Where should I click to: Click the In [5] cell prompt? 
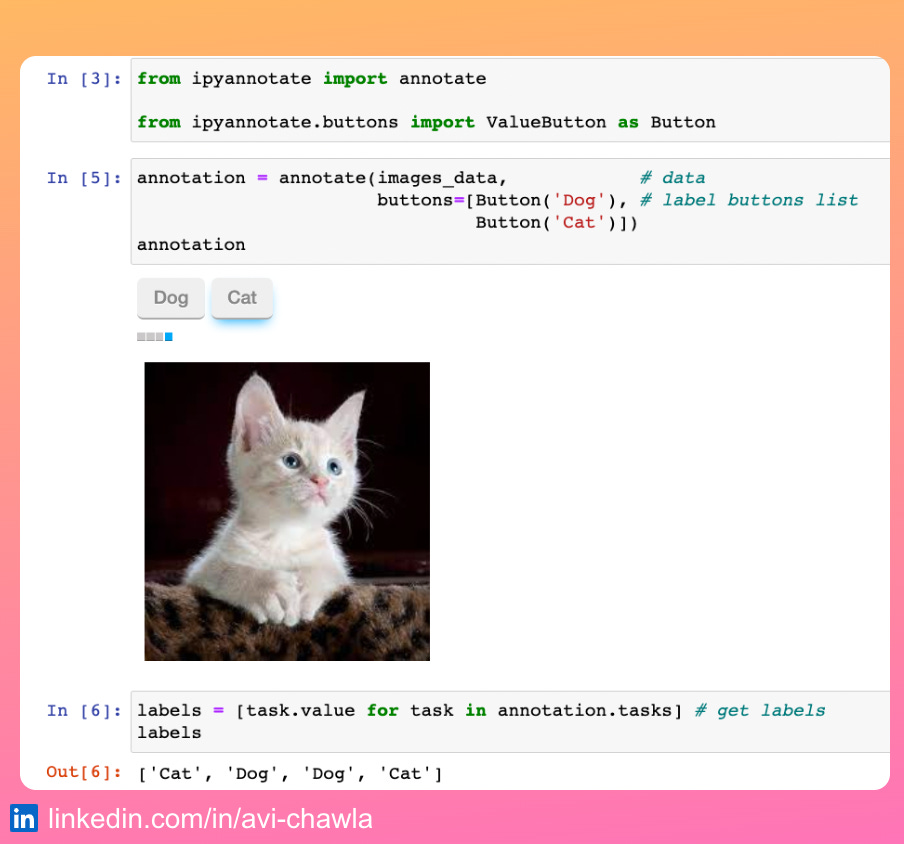[x=83, y=178]
